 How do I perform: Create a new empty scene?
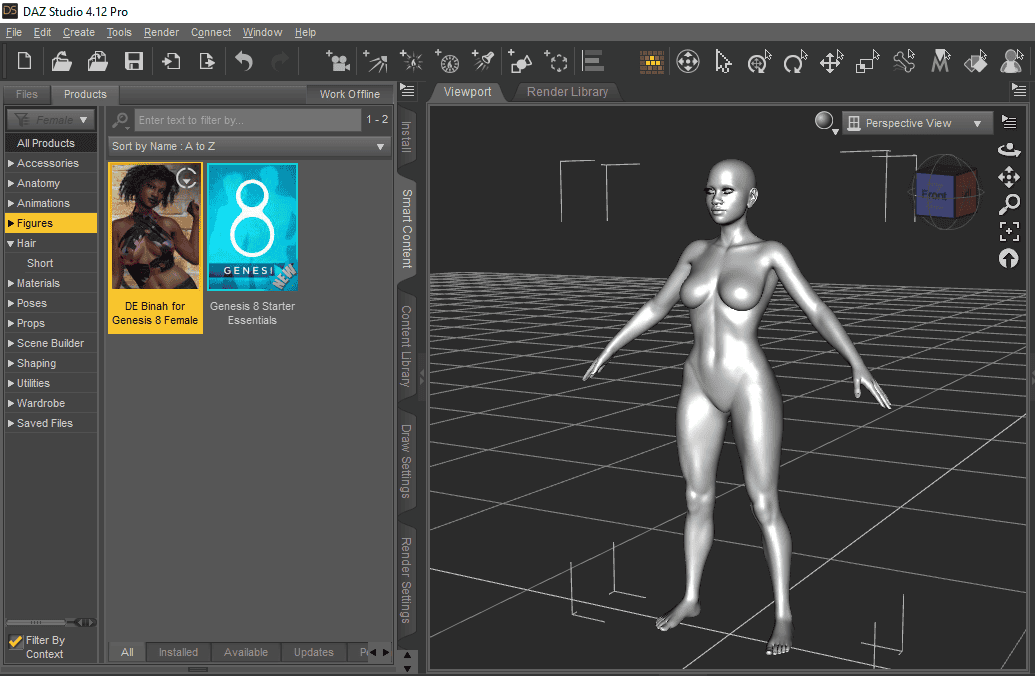coord(24,60)
